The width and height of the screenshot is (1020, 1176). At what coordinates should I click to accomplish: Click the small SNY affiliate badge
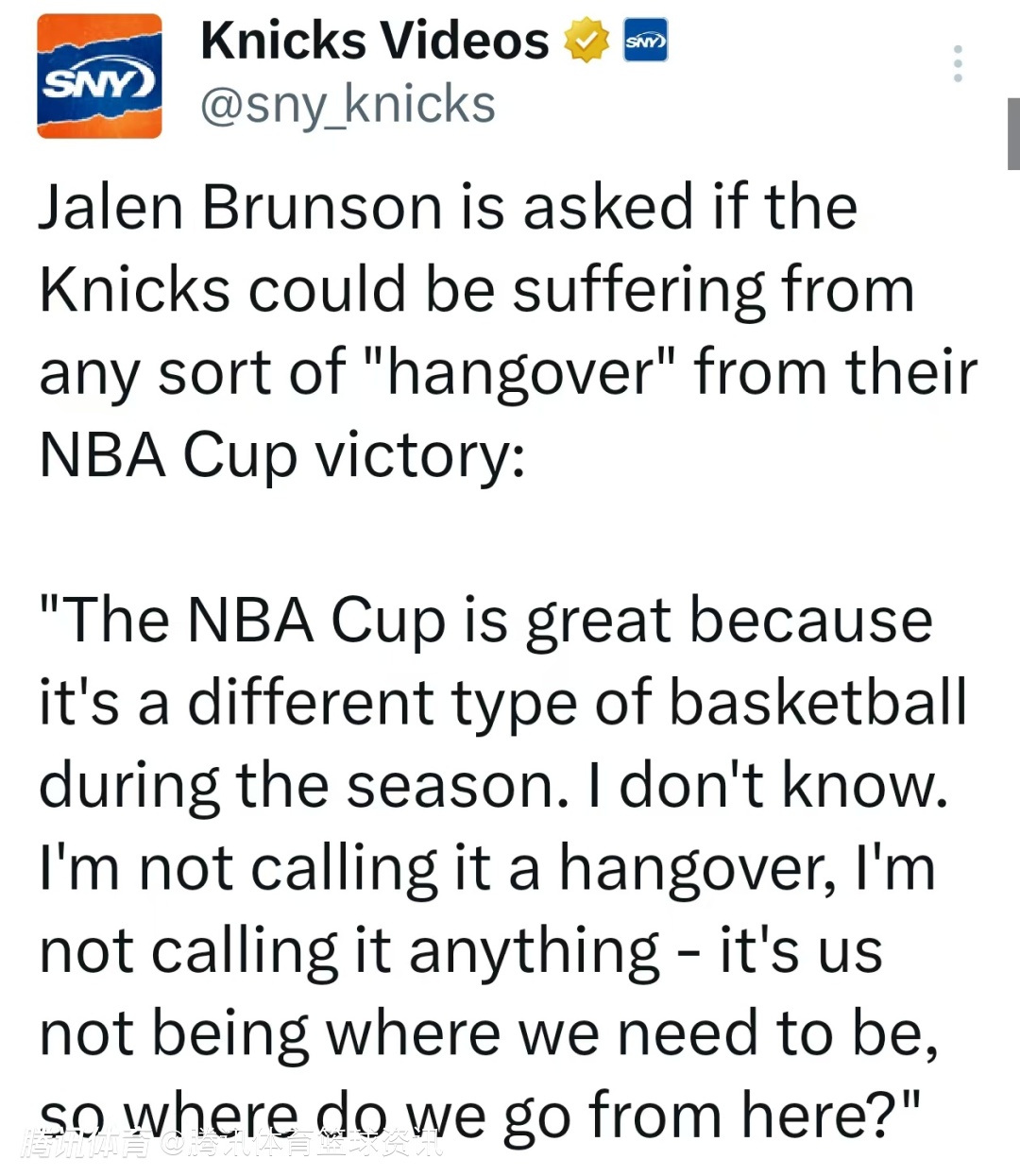pyautogui.click(x=646, y=41)
